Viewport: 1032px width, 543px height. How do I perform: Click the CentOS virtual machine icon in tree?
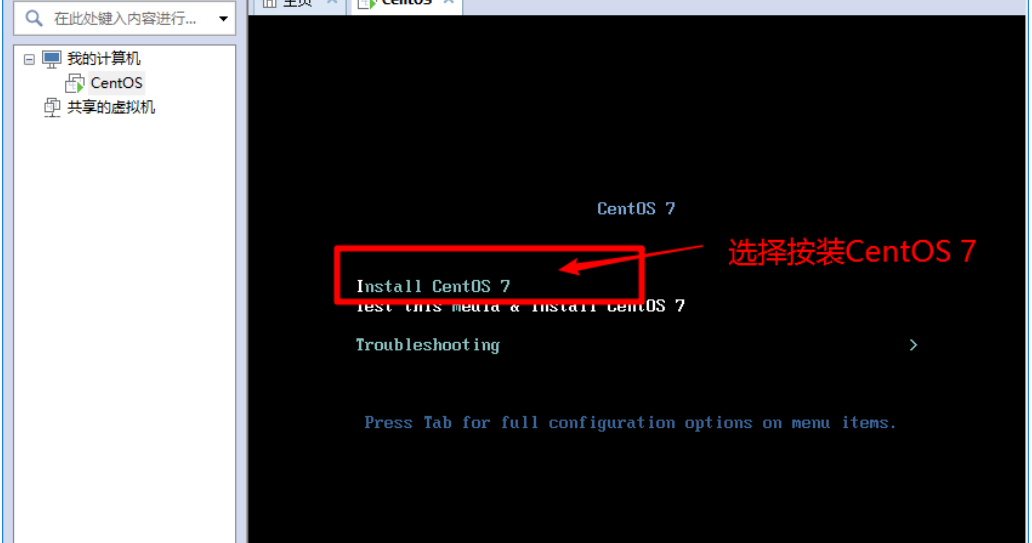(74, 84)
